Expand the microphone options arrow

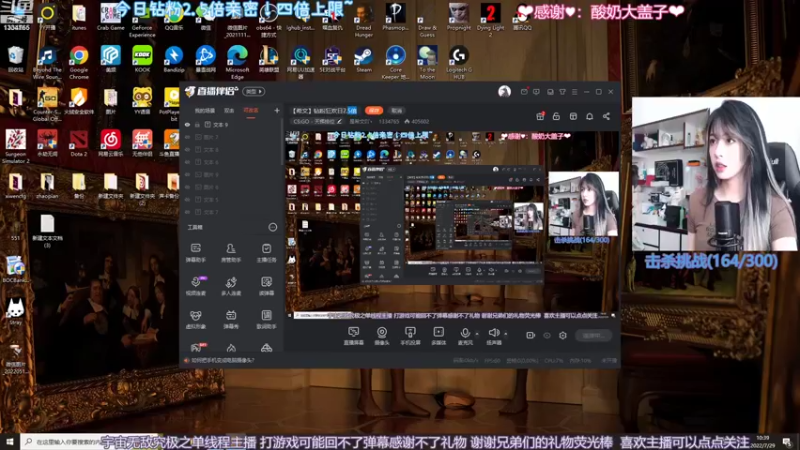(477, 334)
